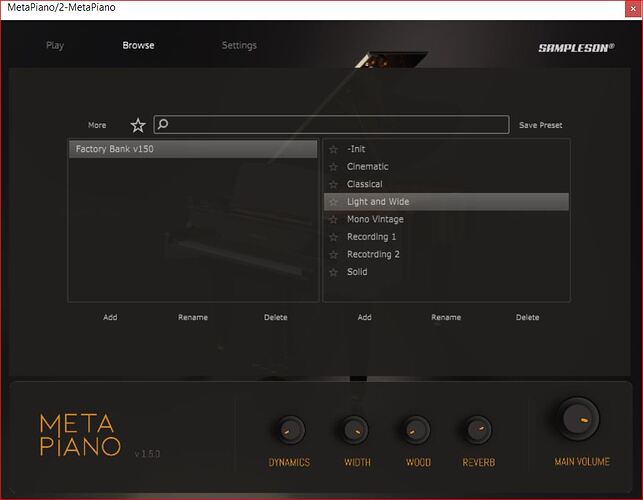Click Save Preset
Image resolution: width=643 pixels, height=500 pixels.
click(540, 125)
